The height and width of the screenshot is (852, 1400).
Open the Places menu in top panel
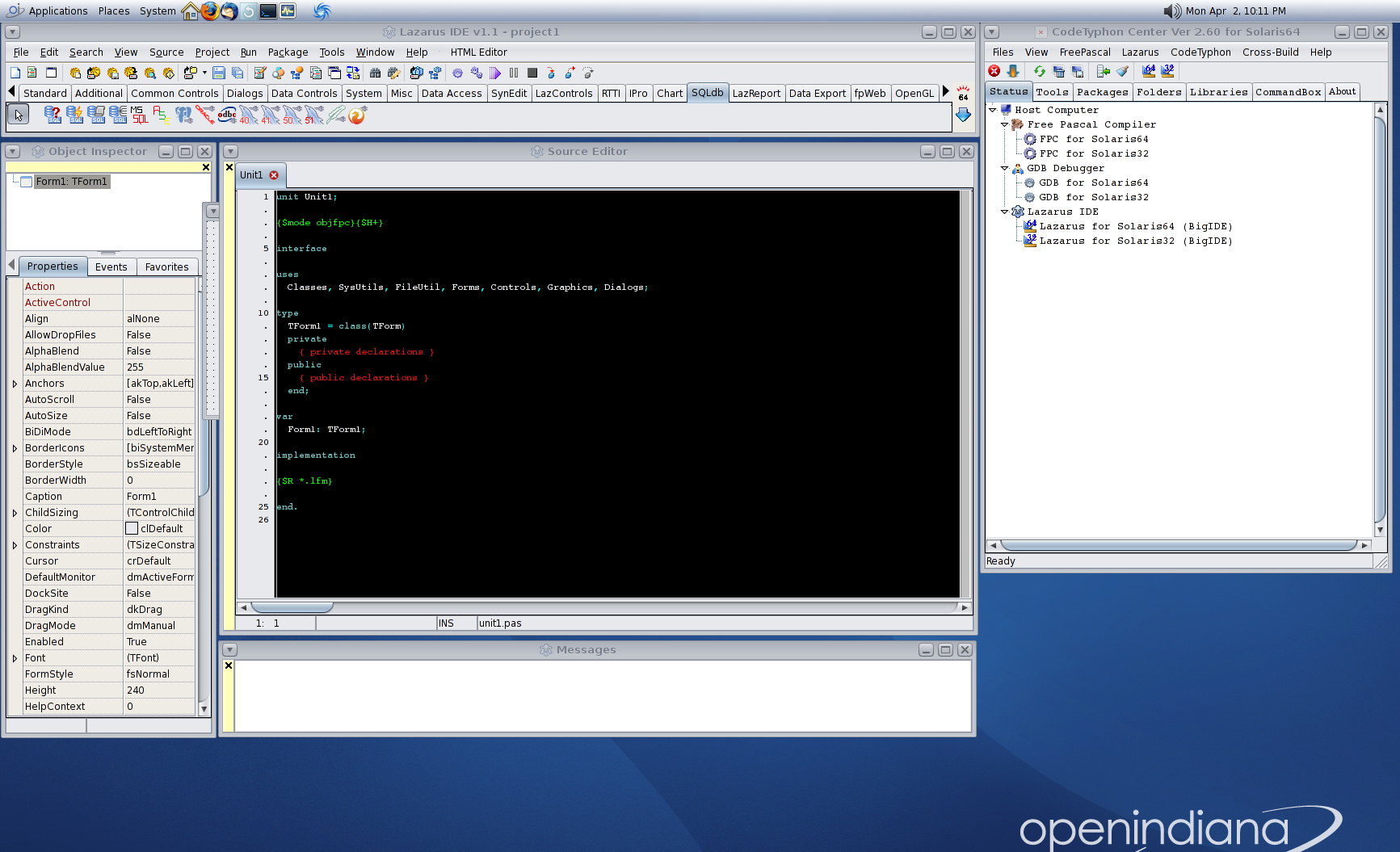click(x=114, y=10)
